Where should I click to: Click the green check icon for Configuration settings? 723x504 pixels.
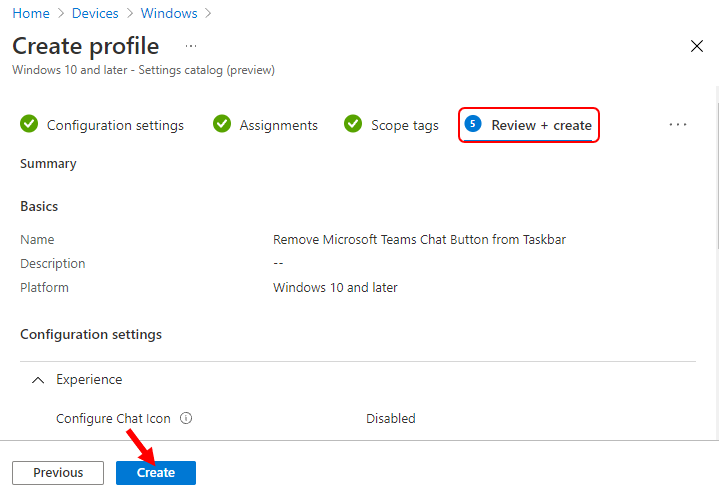point(29,124)
